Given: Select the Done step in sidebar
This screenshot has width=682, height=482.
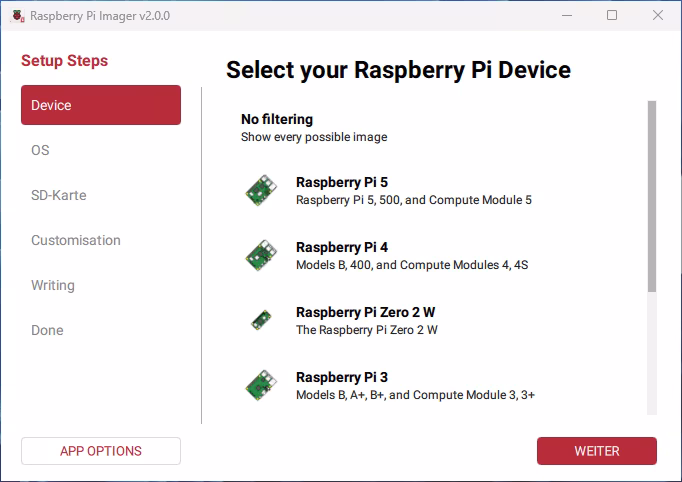Looking at the screenshot, I should 47,330.
